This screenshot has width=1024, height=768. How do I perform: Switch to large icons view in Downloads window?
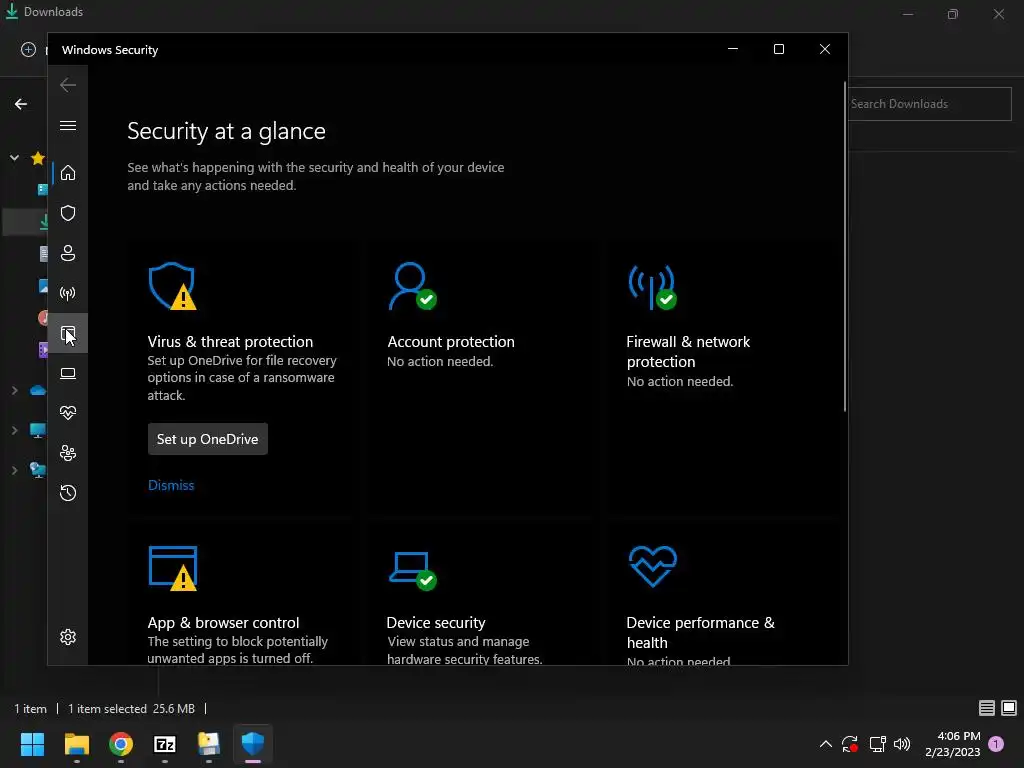coord(1009,708)
